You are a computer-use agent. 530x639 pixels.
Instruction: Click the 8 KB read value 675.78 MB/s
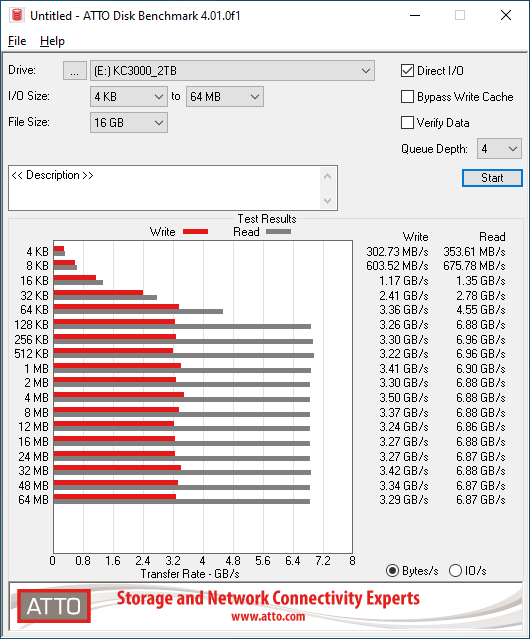[x=474, y=266]
